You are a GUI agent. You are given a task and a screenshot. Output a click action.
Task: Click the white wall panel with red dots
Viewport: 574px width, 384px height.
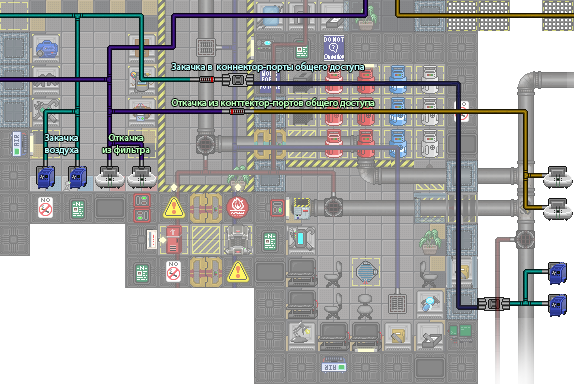tap(152, 240)
